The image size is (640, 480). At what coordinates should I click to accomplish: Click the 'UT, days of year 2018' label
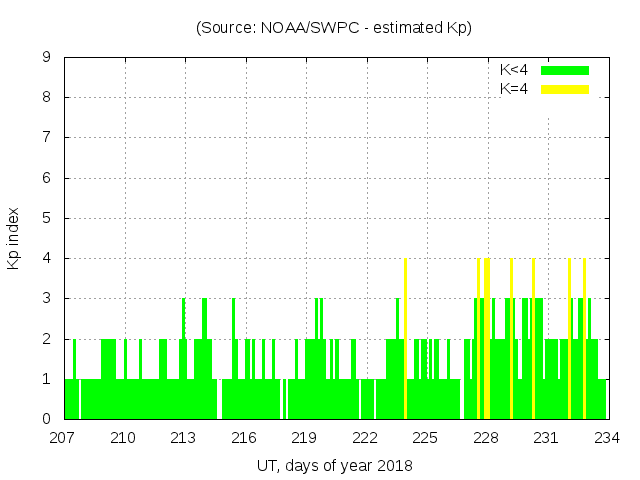point(334,465)
